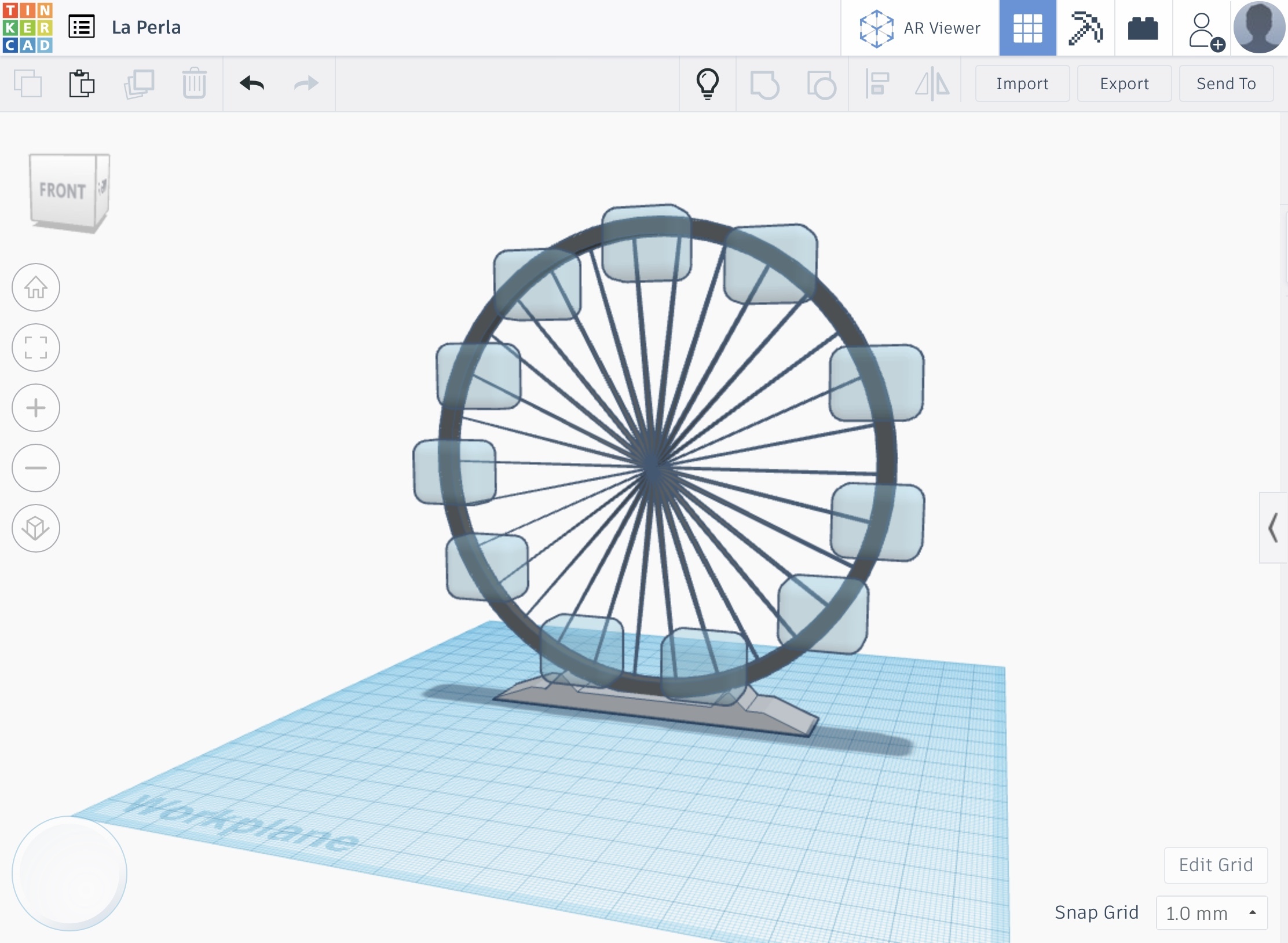Click the Copy icon
Viewport: 1288px width, 943px height.
click(28, 83)
